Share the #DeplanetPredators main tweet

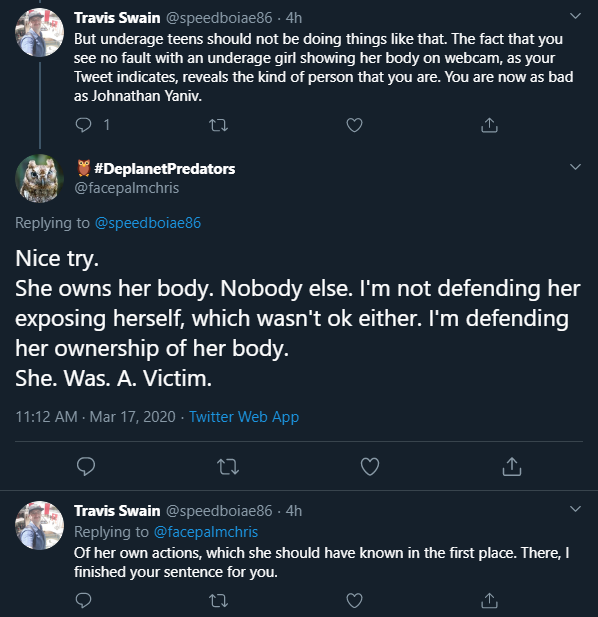[512, 467]
